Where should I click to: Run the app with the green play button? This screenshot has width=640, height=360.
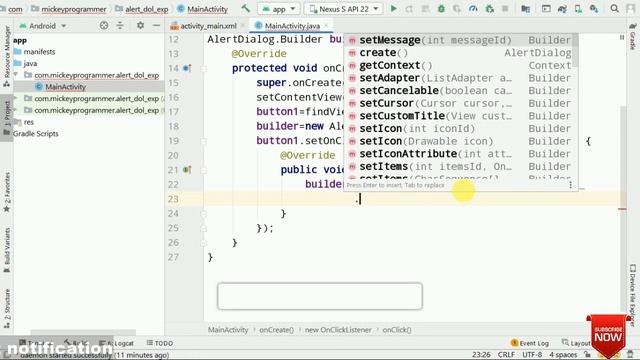point(393,8)
